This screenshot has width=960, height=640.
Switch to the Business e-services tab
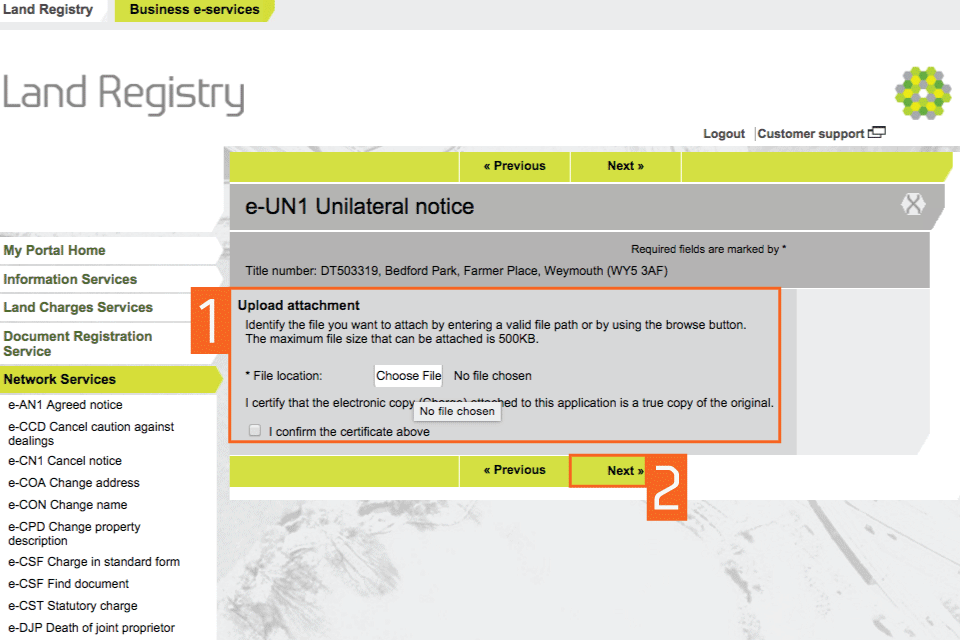pyautogui.click(x=194, y=10)
